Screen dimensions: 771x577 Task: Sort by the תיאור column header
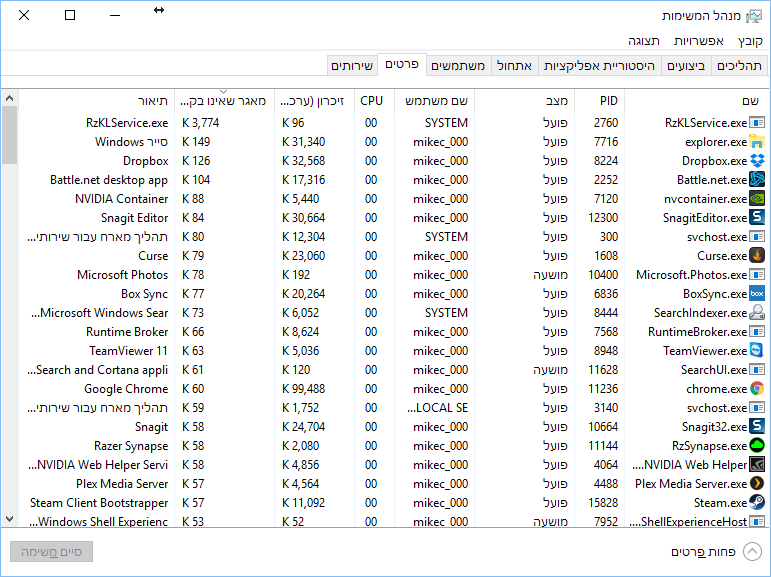97,101
